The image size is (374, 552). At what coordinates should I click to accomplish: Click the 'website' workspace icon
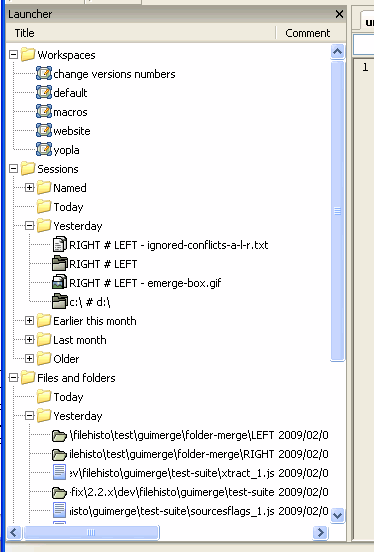[44, 131]
